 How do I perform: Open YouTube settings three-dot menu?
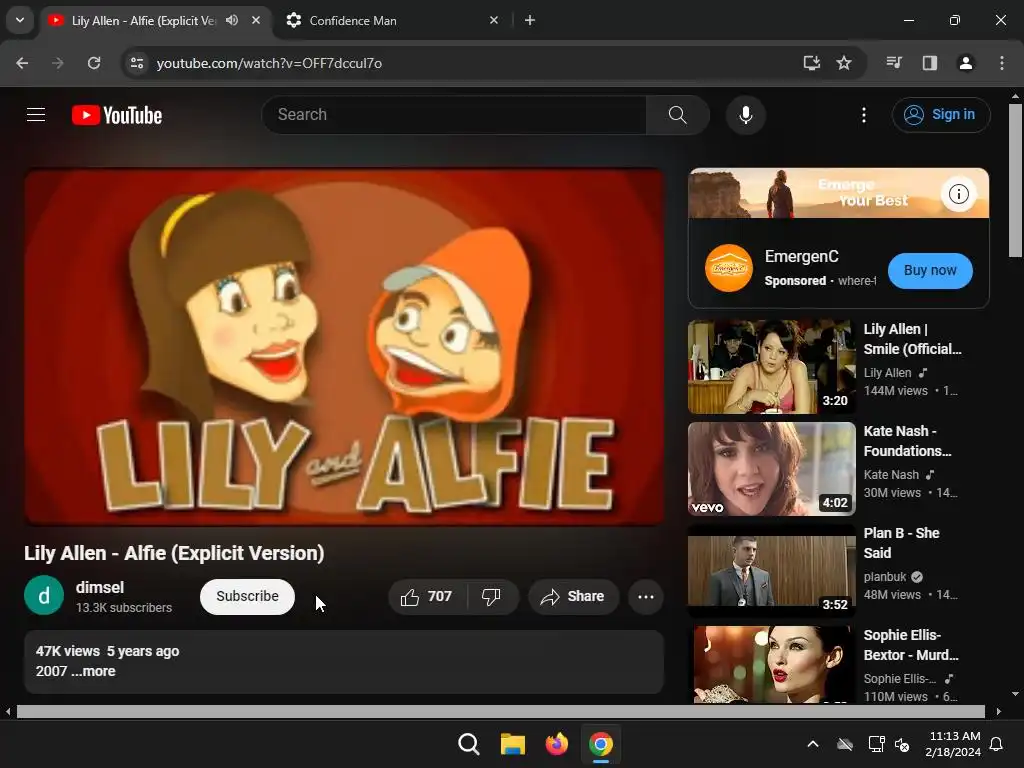[863, 115]
